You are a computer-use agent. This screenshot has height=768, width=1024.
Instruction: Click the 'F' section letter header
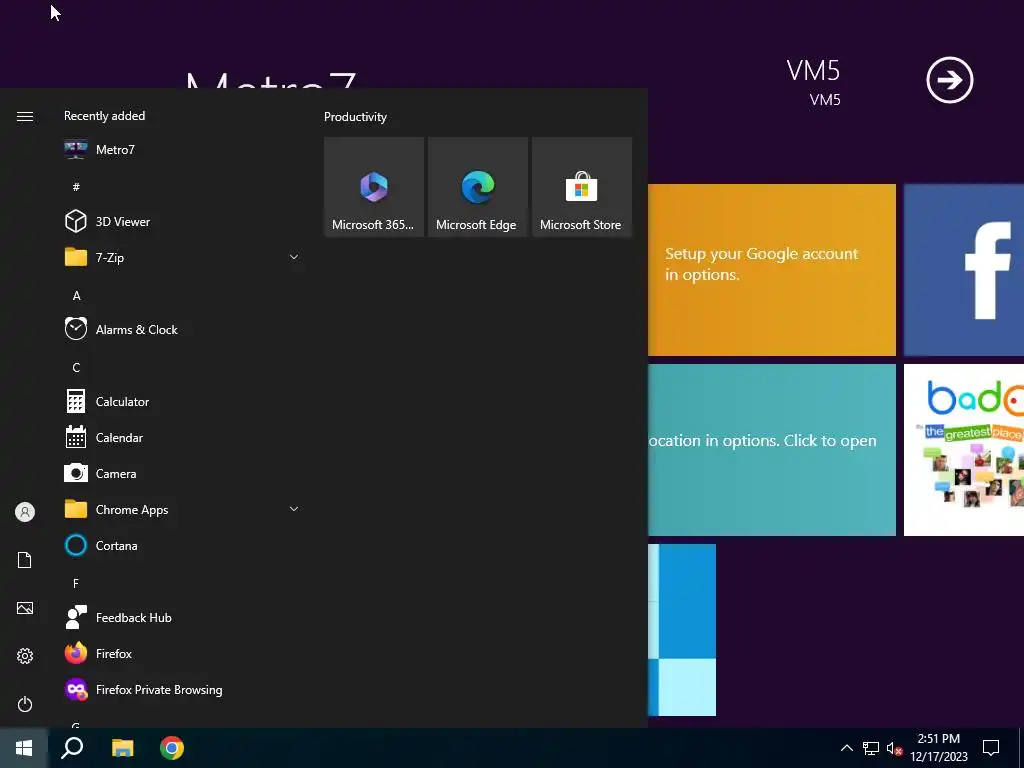(x=76, y=583)
